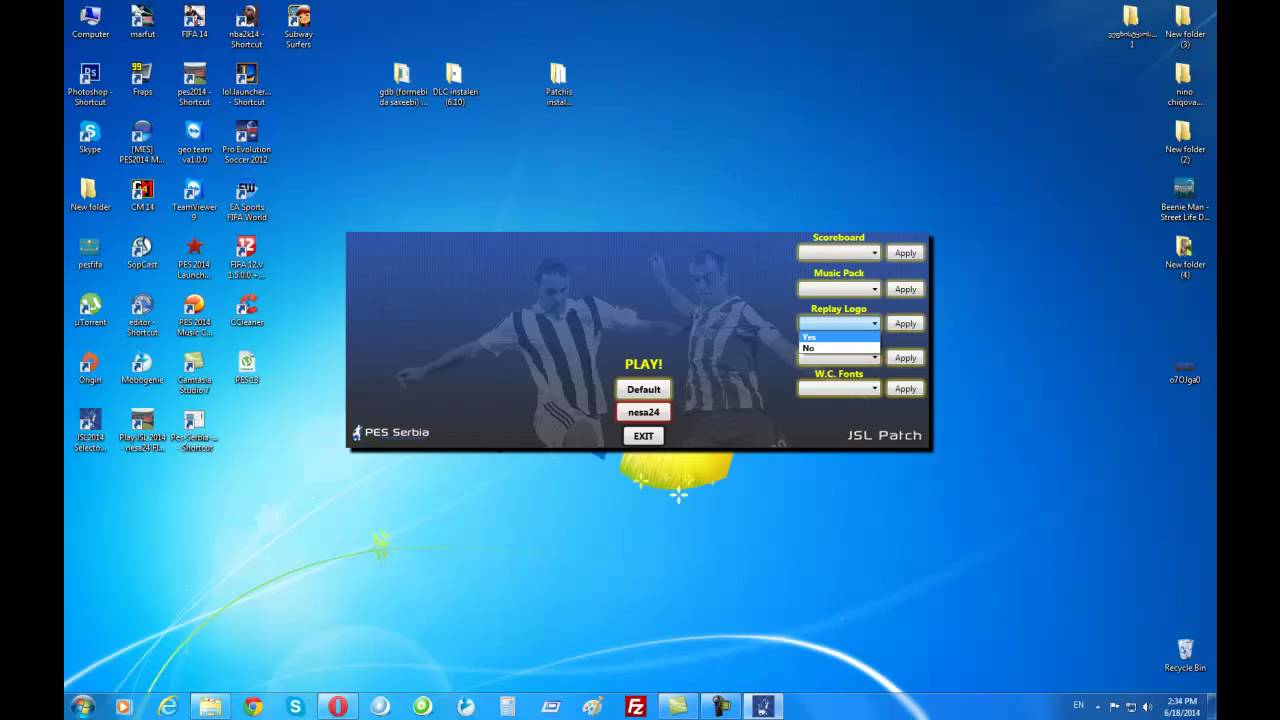
Task: Select the Camtasia Studio 7 icon
Action: pos(194,373)
